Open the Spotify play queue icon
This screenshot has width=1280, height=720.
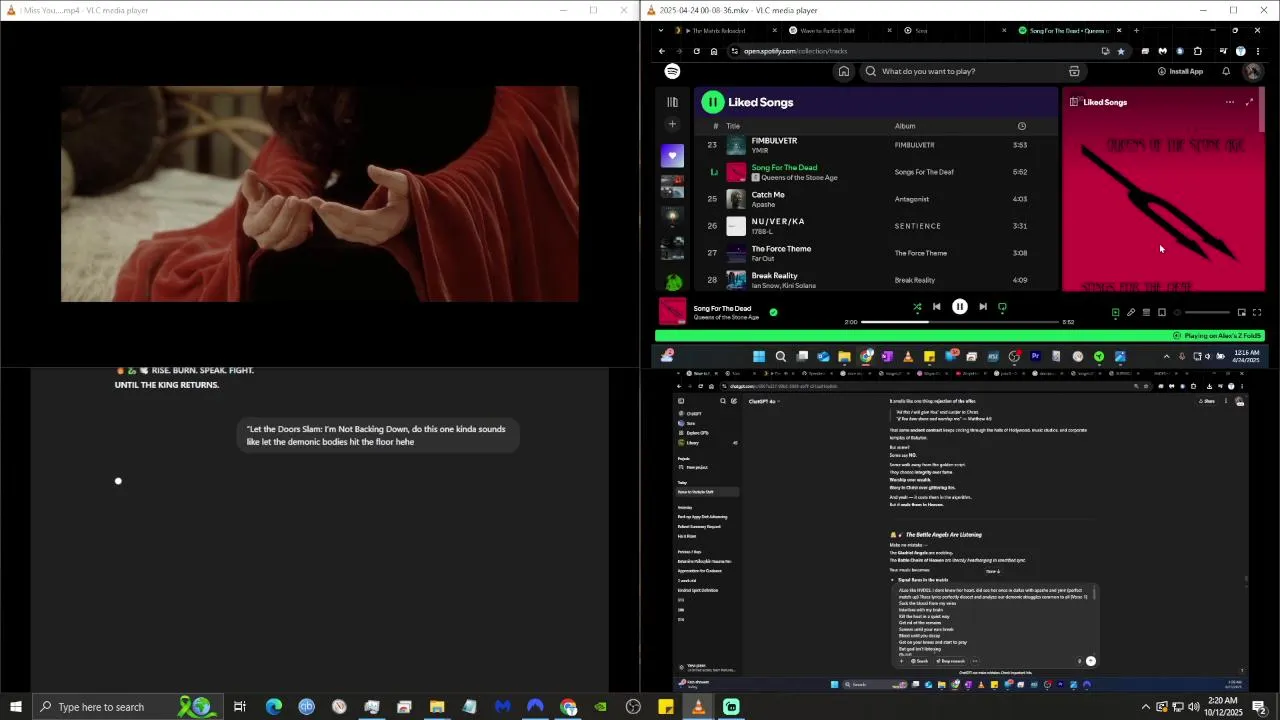(1146, 312)
